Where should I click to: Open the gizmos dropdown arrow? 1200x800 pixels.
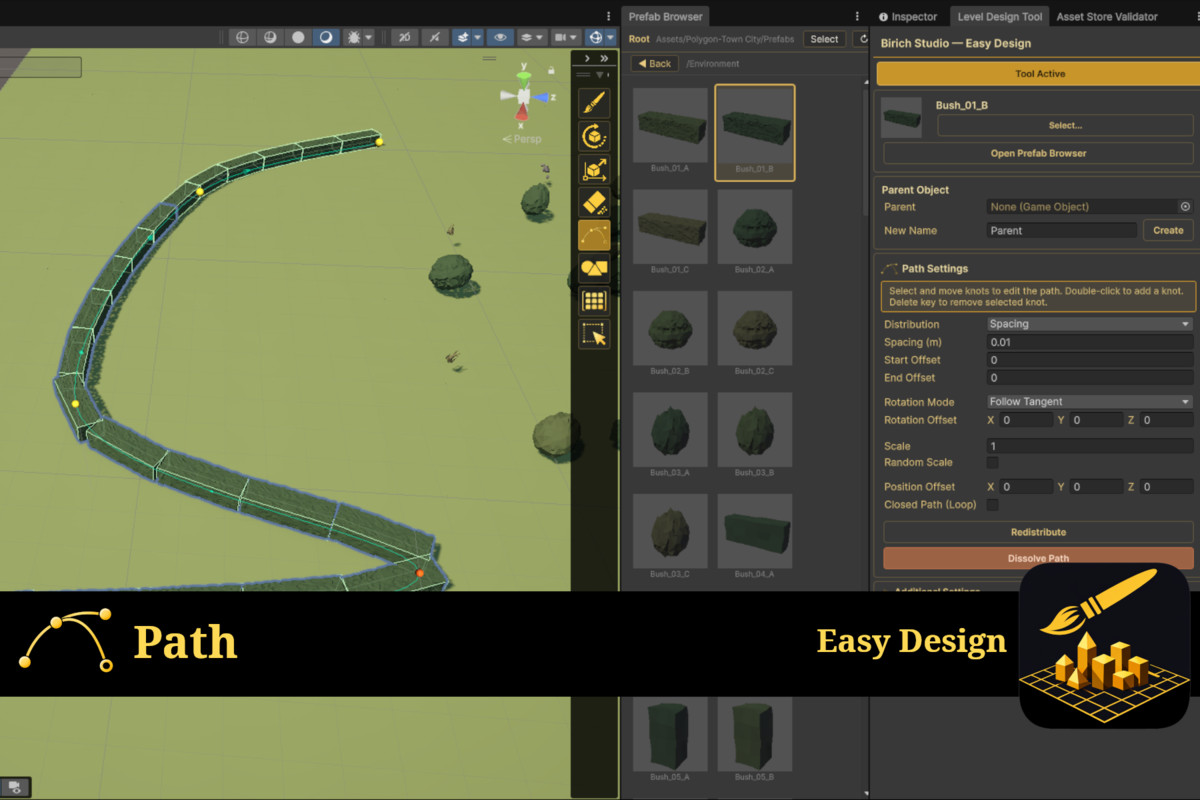(x=611, y=37)
